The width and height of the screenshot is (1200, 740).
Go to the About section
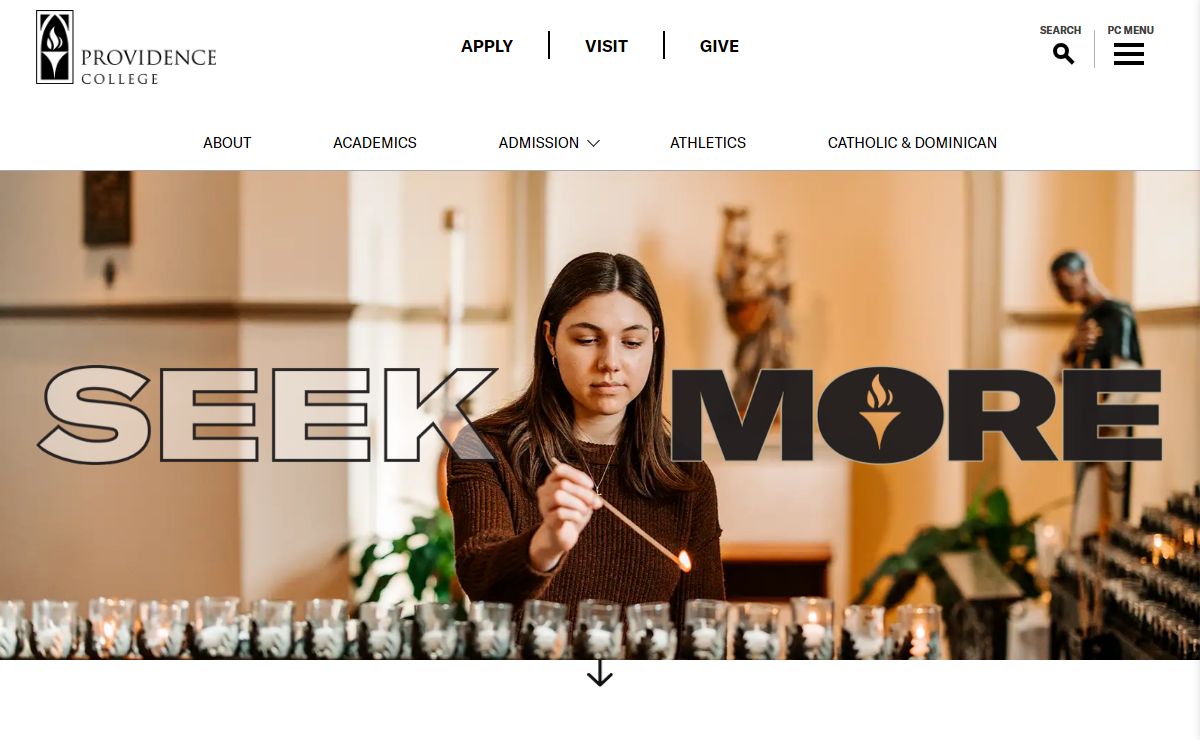click(227, 143)
